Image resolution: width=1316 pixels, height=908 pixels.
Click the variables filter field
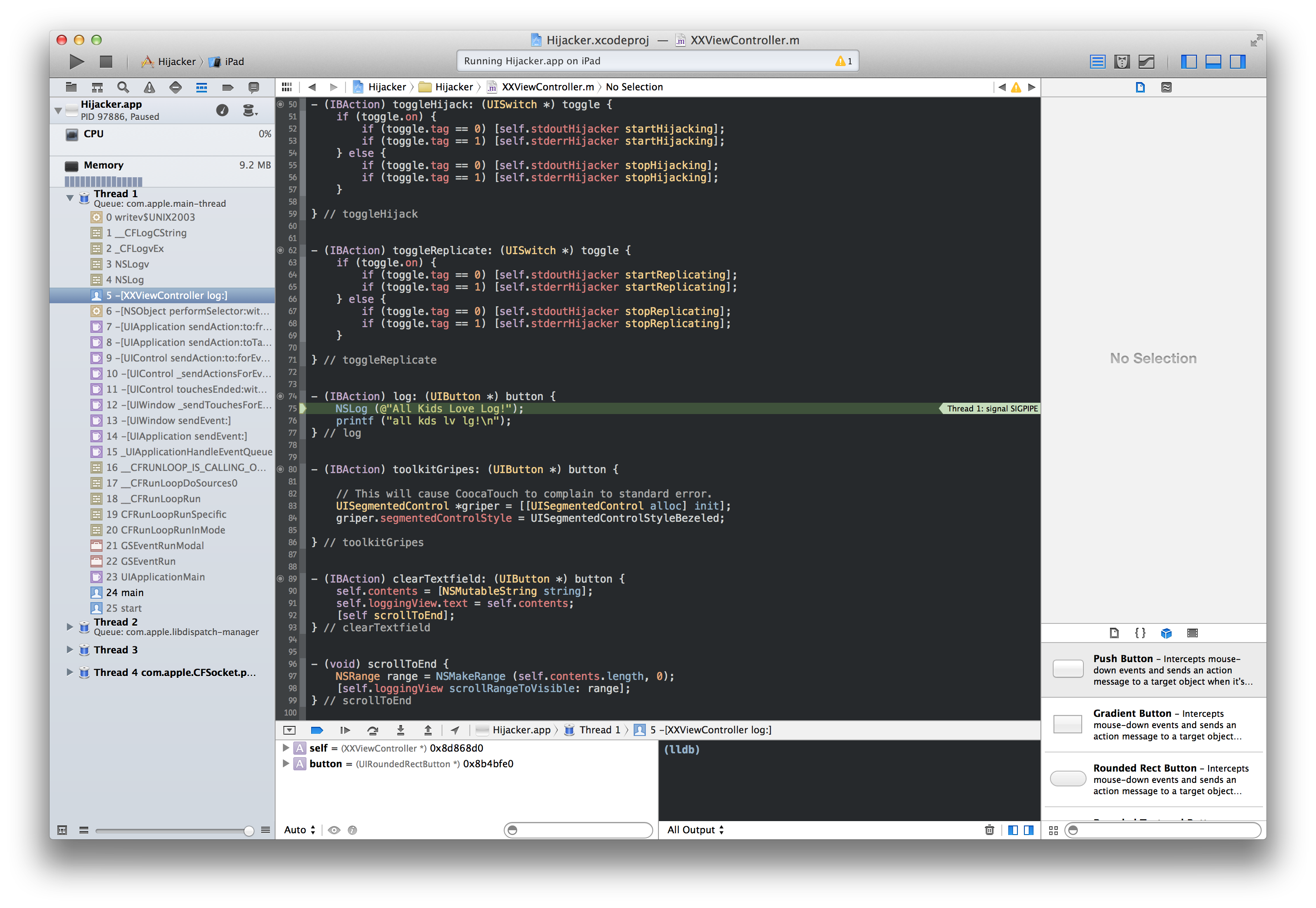click(578, 830)
